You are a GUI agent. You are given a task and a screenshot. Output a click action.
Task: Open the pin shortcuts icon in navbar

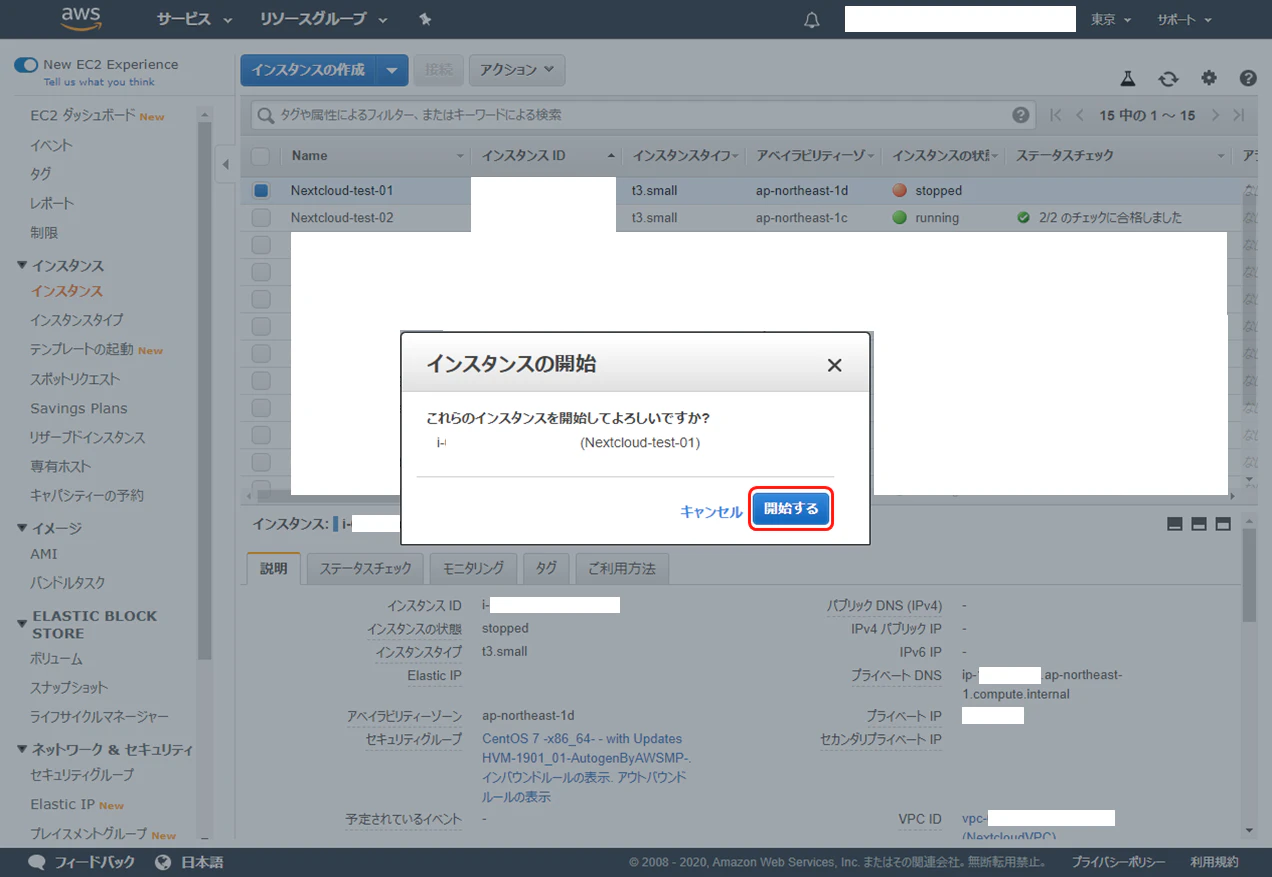click(425, 19)
